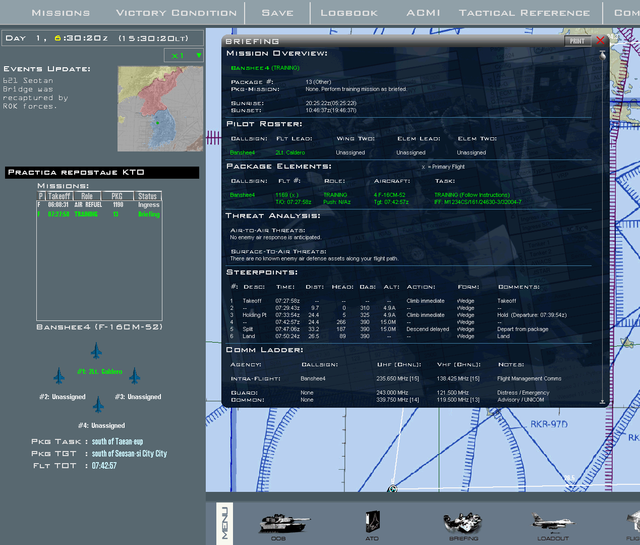
Task: Sort missions by Role column
Action: [87, 196]
